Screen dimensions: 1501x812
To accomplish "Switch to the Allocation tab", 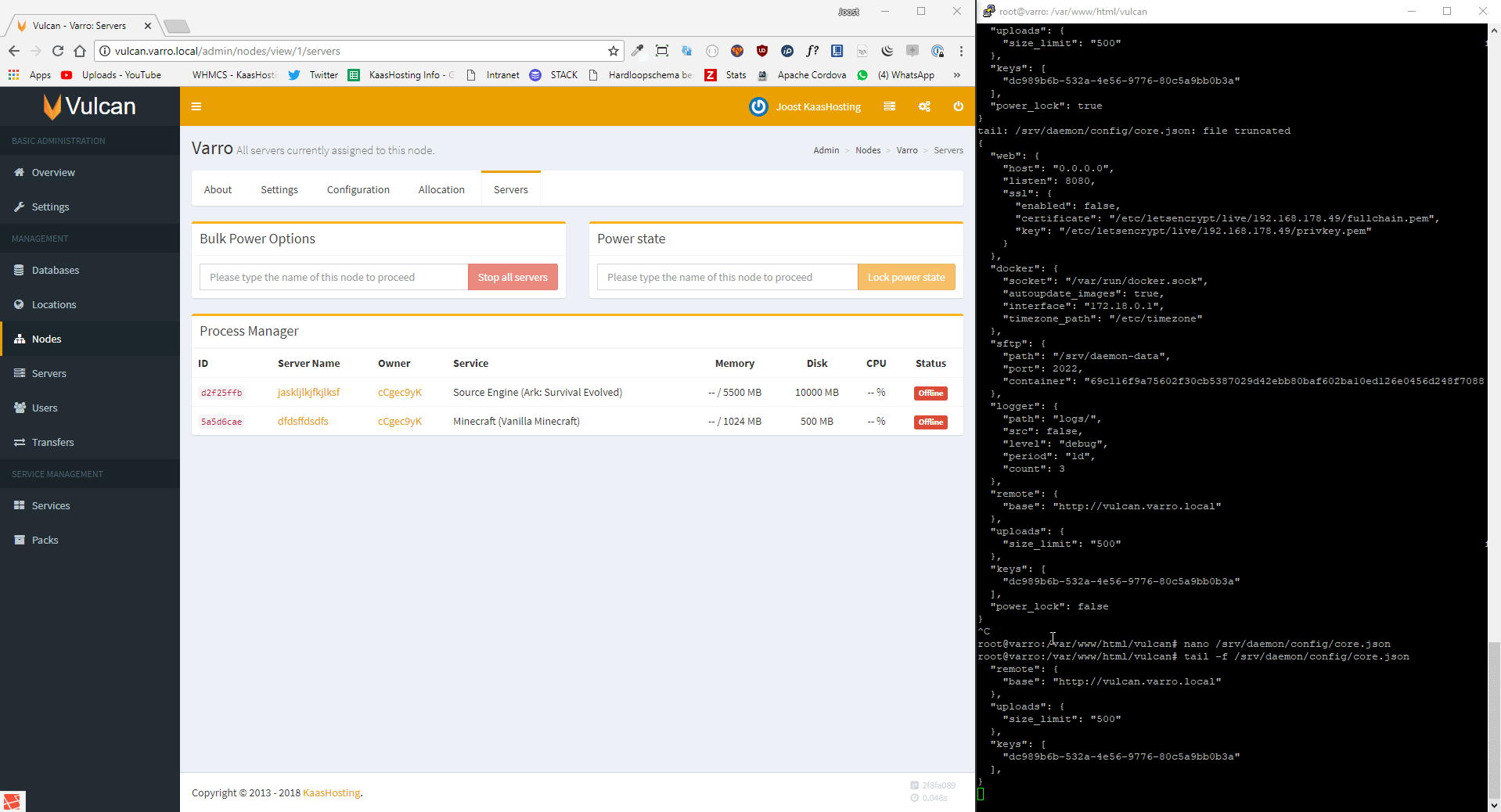I will point(441,189).
